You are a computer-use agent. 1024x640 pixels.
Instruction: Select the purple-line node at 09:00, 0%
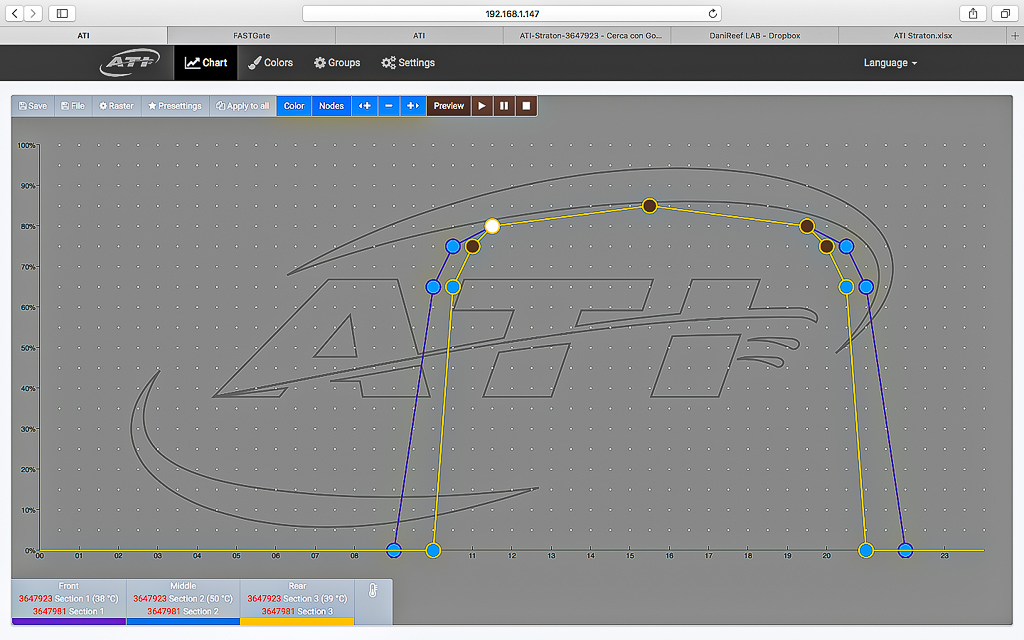pyautogui.click(x=393, y=551)
